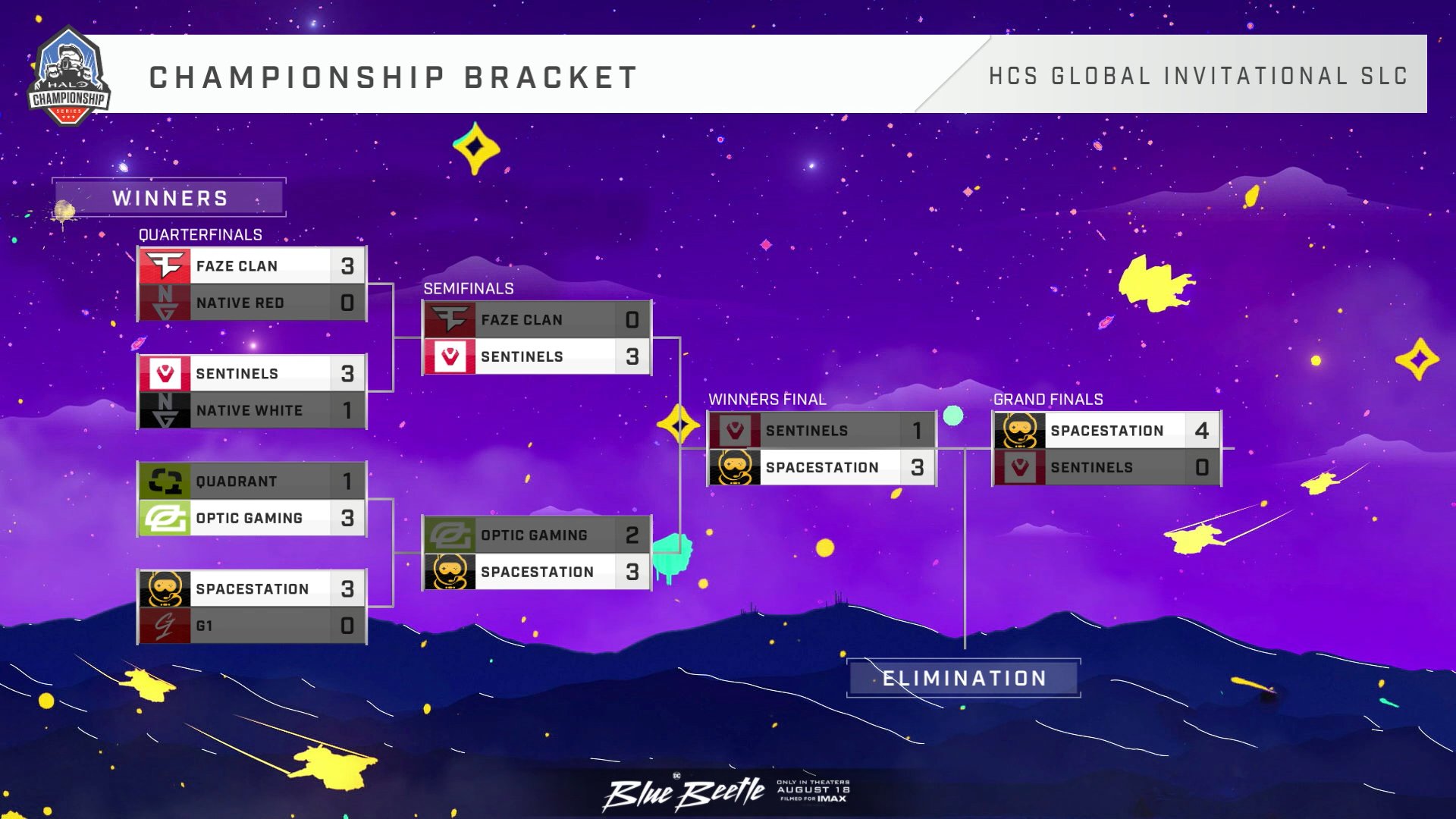Click the Quadrant team icon in quarterfinals
This screenshot has width=1456, height=819.
pos(162,481)
